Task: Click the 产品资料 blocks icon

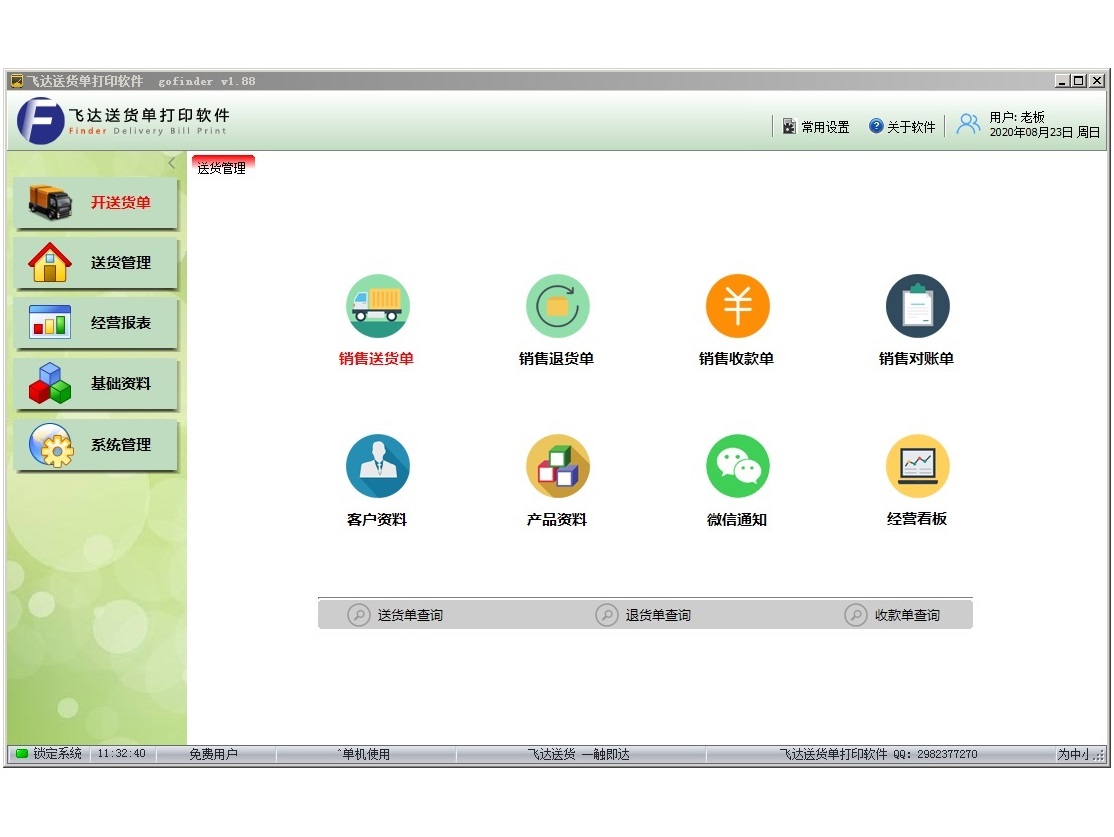Action: (x=557, y=466)
